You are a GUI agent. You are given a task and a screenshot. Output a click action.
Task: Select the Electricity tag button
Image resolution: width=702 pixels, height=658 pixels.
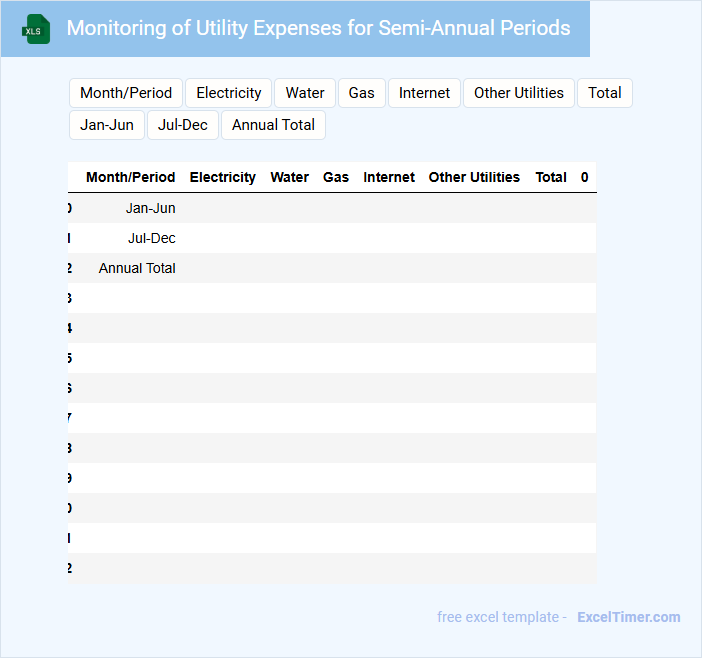point(228,93)
